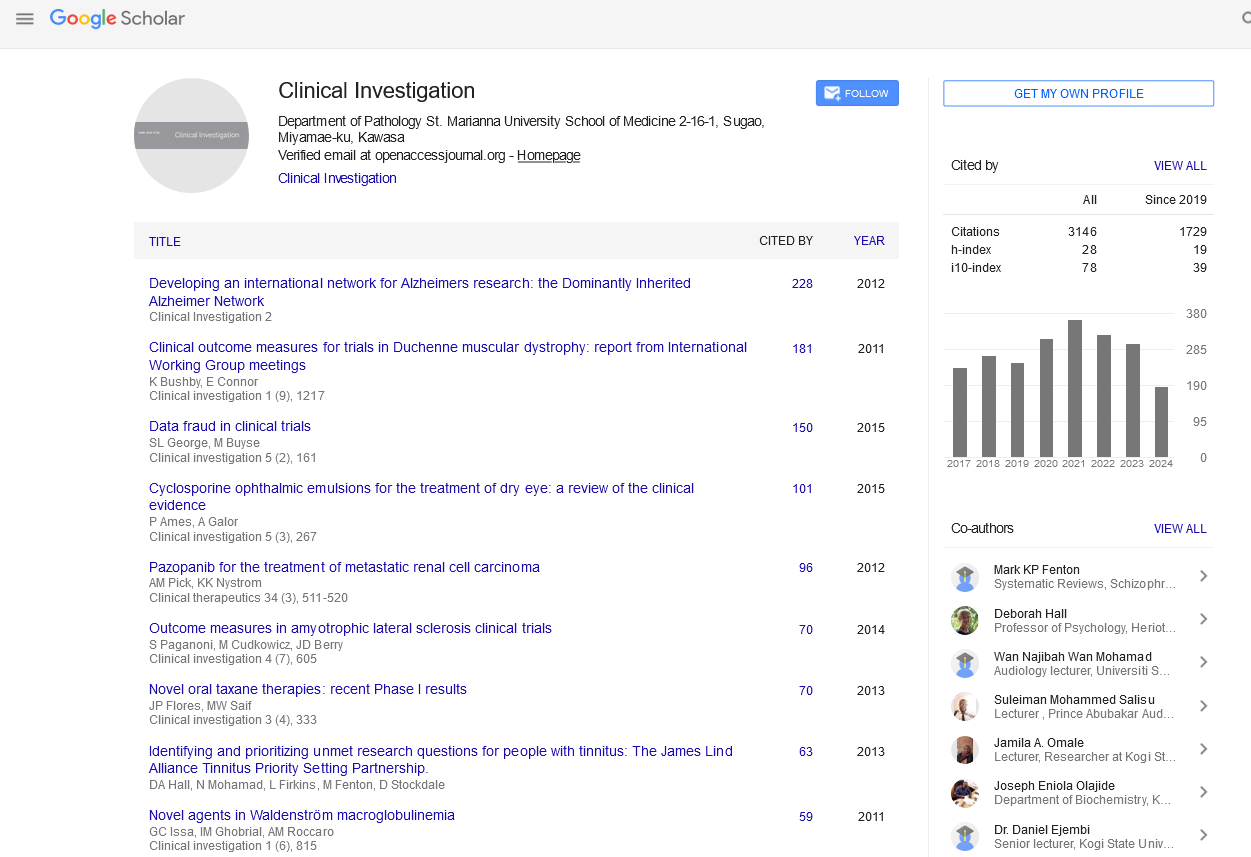Open Duchenne muscular dystrophy outcome measures article
Image resolution: width=1251 pixels, height=857 pixels.
(x=448, y=356)
